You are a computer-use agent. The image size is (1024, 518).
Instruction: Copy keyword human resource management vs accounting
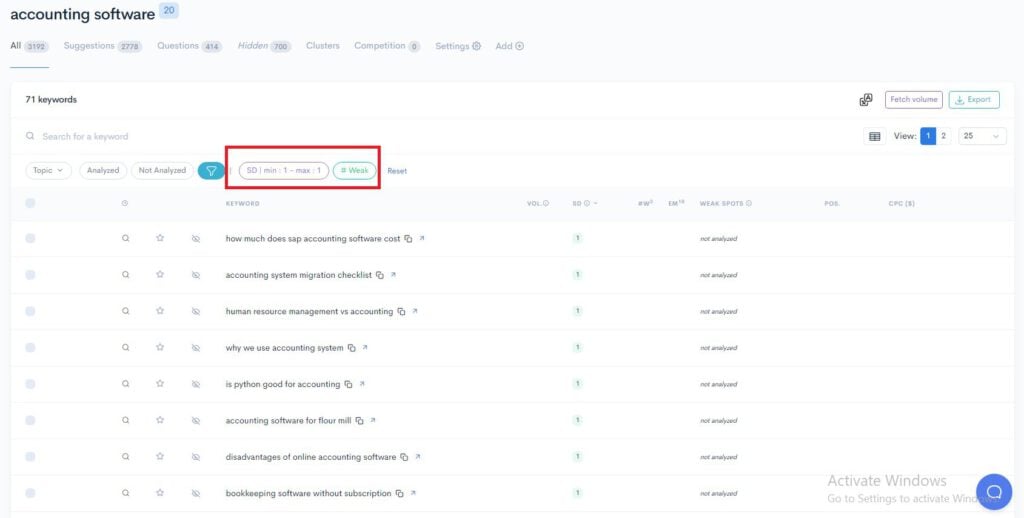401,312
